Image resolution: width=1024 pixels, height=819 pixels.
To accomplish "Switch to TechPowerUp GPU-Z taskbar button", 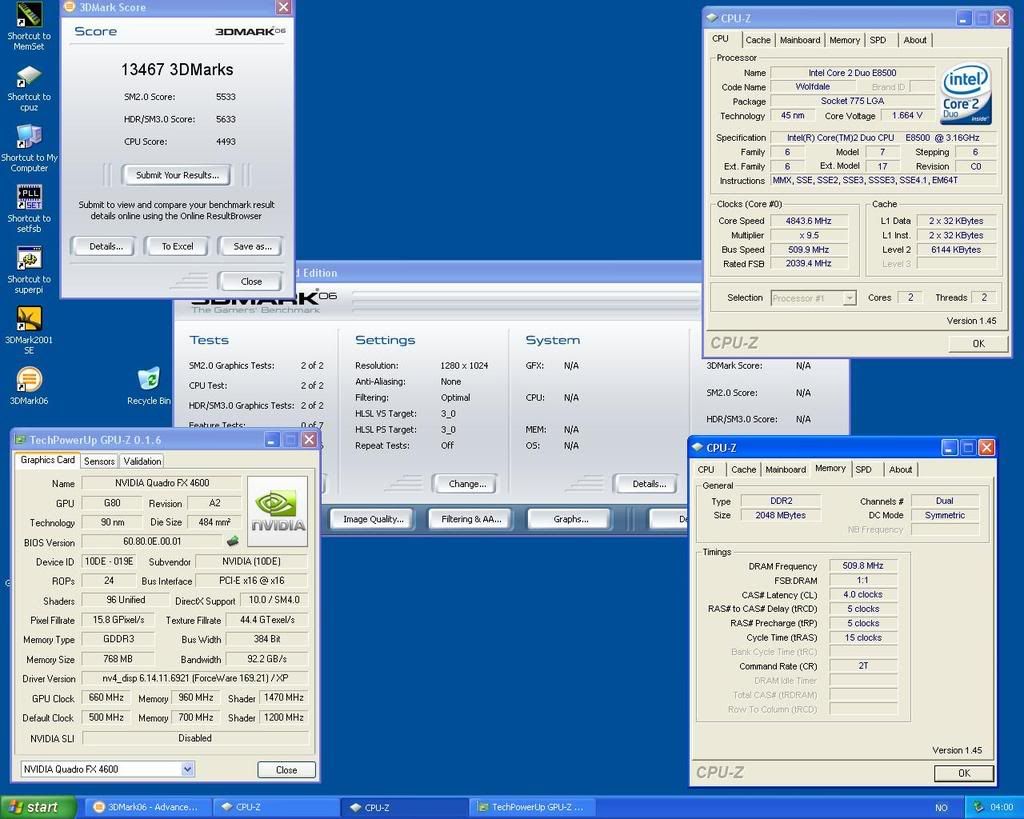I will [x=530, y=807].
